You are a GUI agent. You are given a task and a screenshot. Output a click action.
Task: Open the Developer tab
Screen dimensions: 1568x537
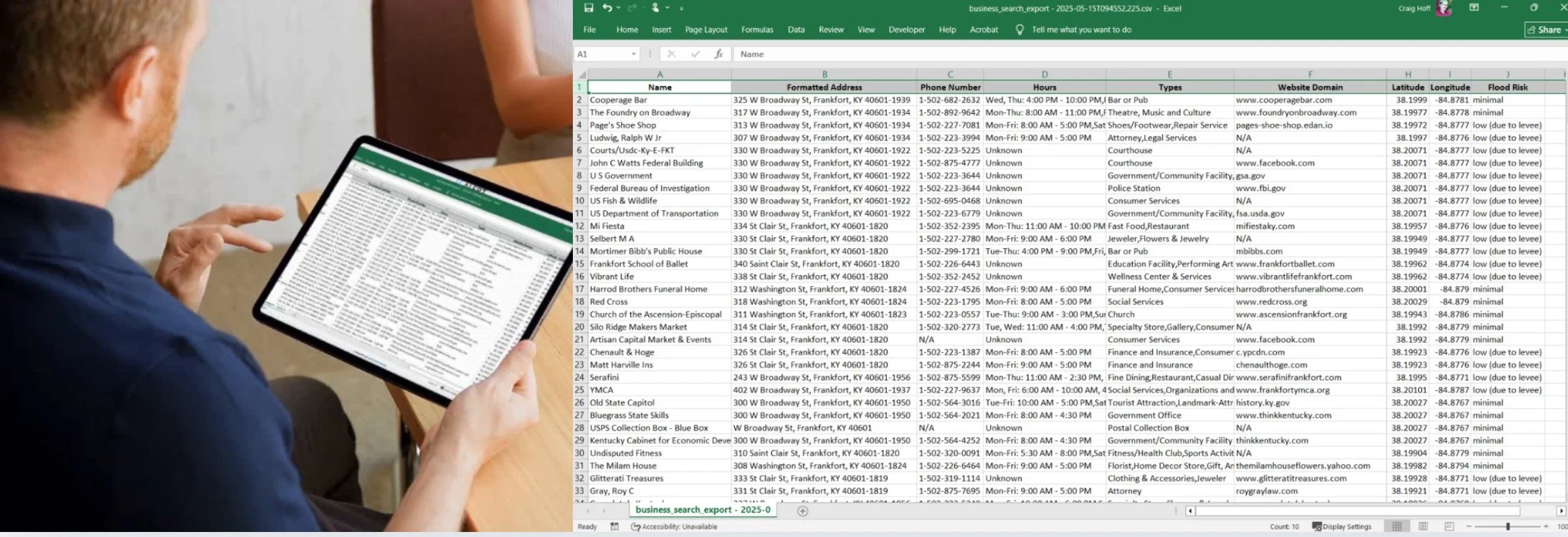906,29
